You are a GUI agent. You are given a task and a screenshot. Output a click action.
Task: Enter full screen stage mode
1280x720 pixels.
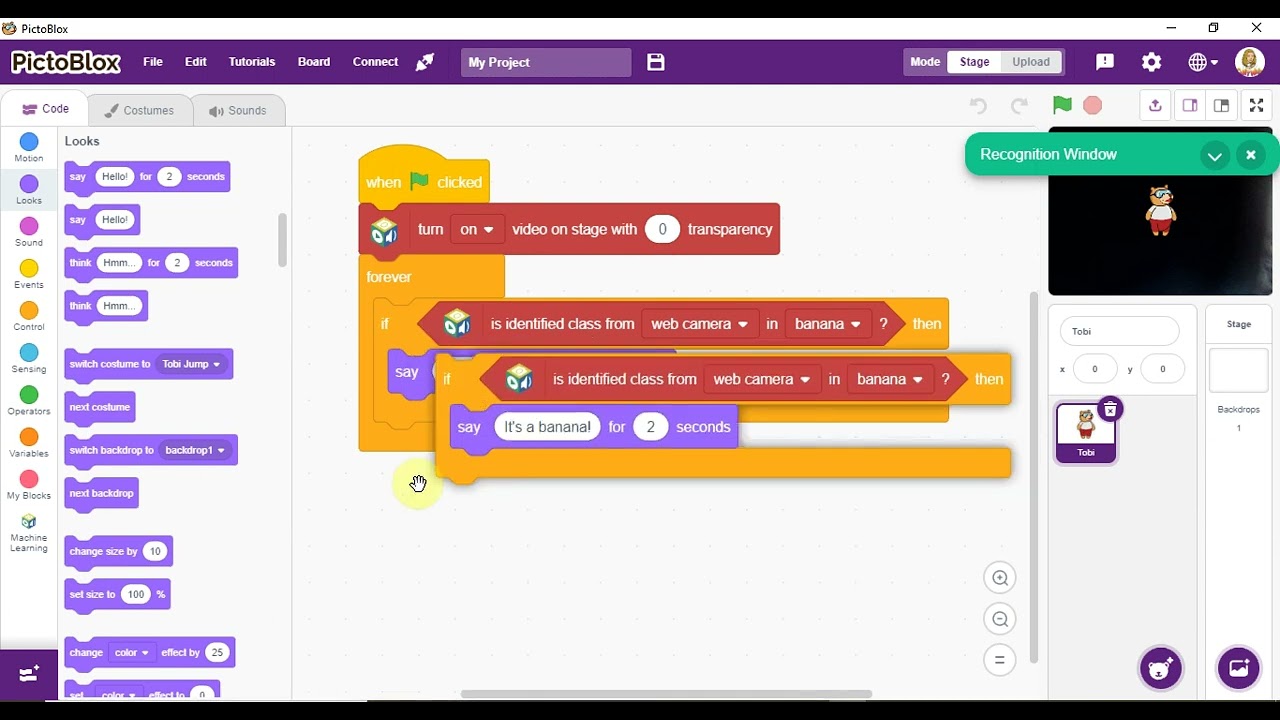click(1257, 106)
